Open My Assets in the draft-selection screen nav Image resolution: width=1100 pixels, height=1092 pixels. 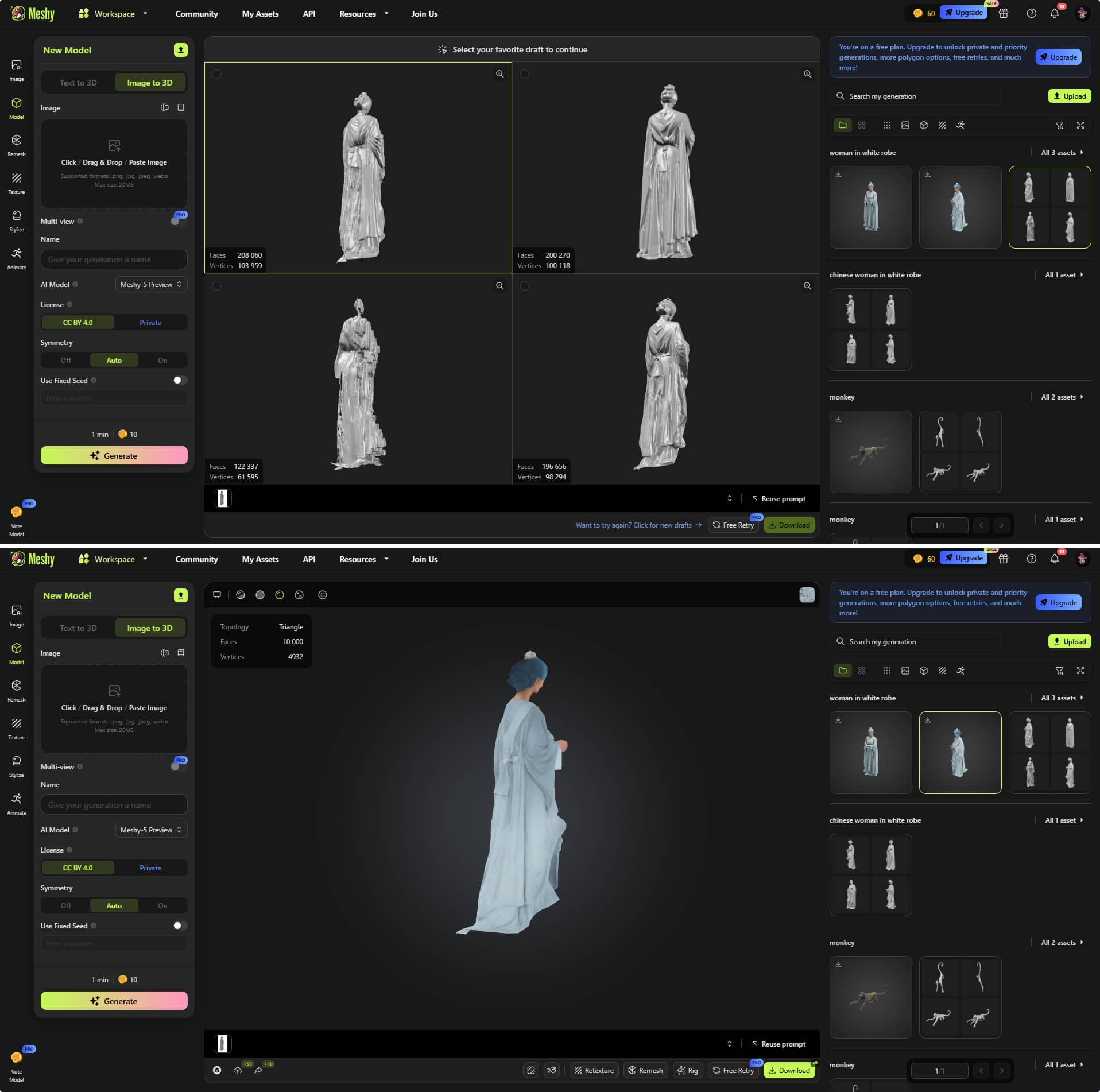tap(260, 14)
